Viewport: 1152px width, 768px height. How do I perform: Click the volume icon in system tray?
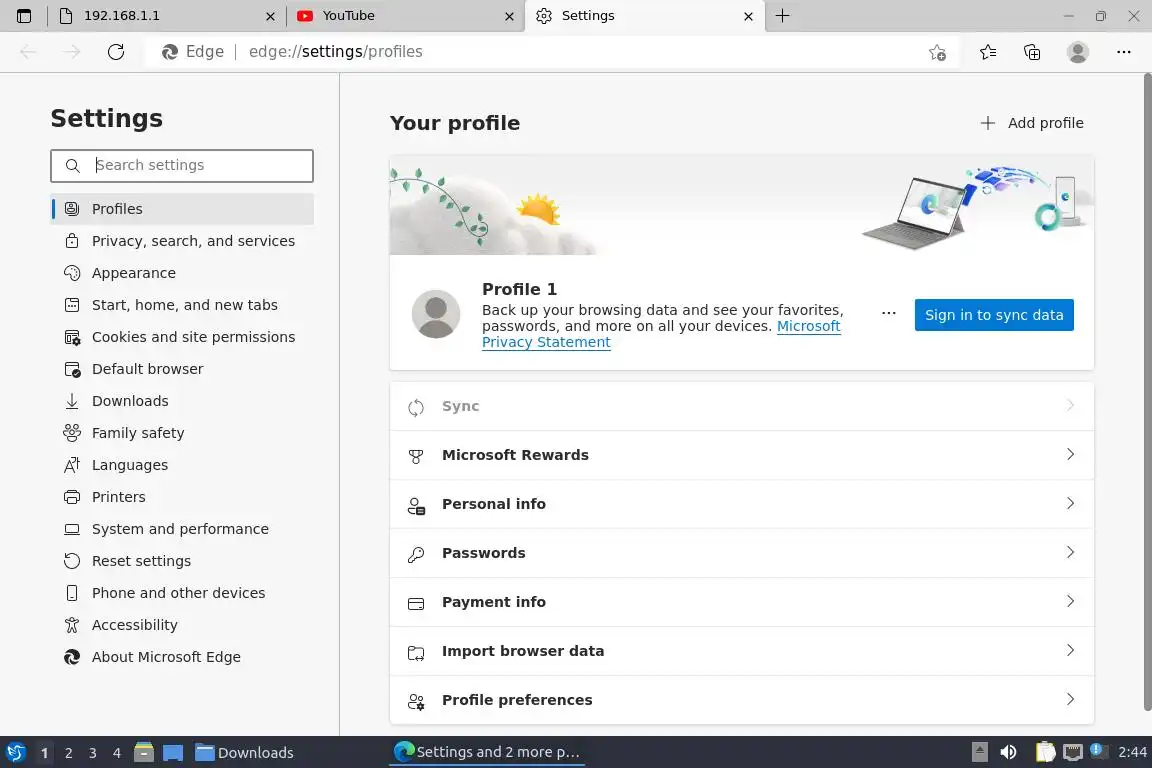[1009, 752]
